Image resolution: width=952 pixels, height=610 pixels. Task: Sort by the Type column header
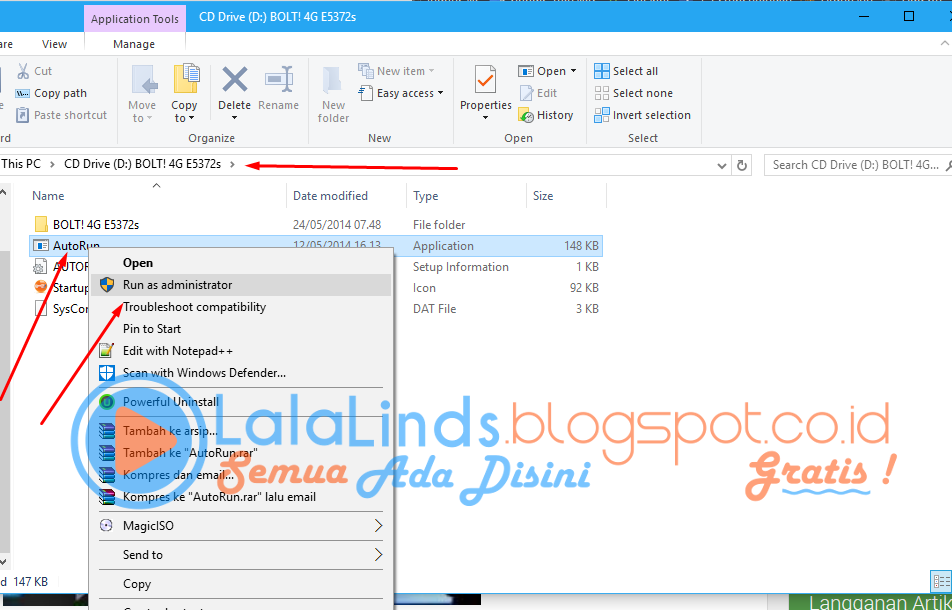click(426, 195)
